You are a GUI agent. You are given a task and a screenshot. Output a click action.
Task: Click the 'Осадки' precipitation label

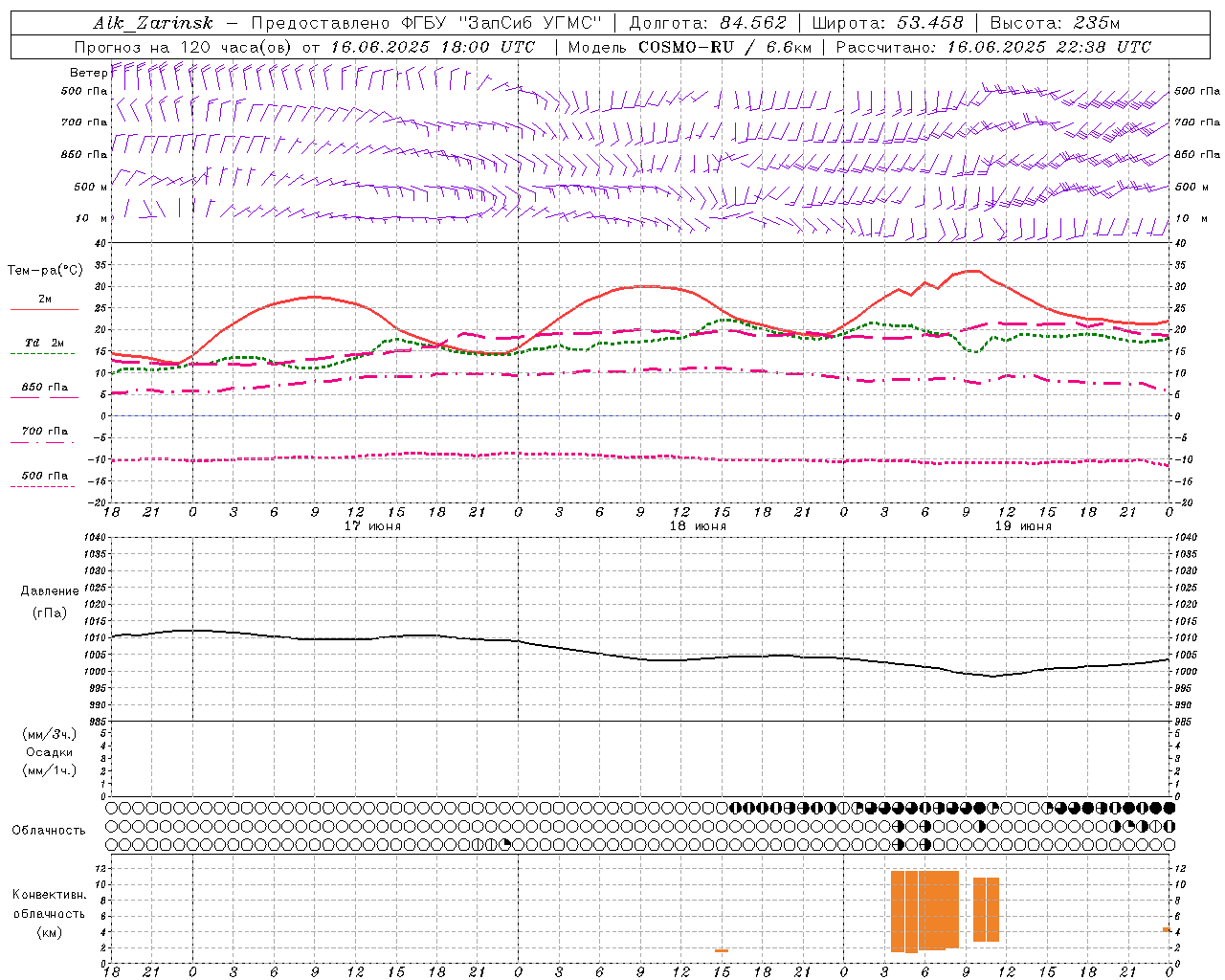point(49,752)
